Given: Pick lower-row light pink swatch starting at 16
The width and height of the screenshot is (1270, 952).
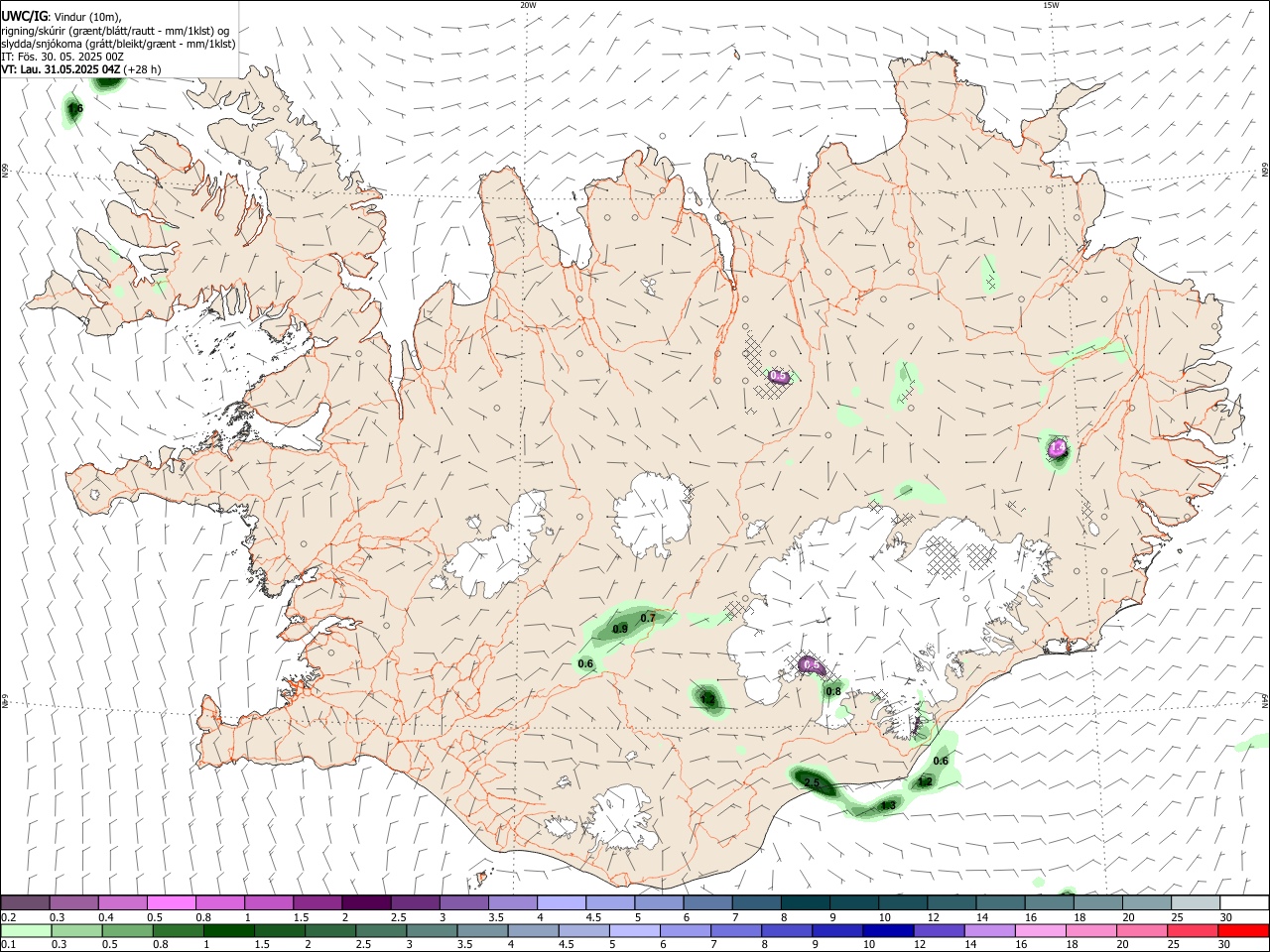Looking at the screenshot, I should (1041, 930).
